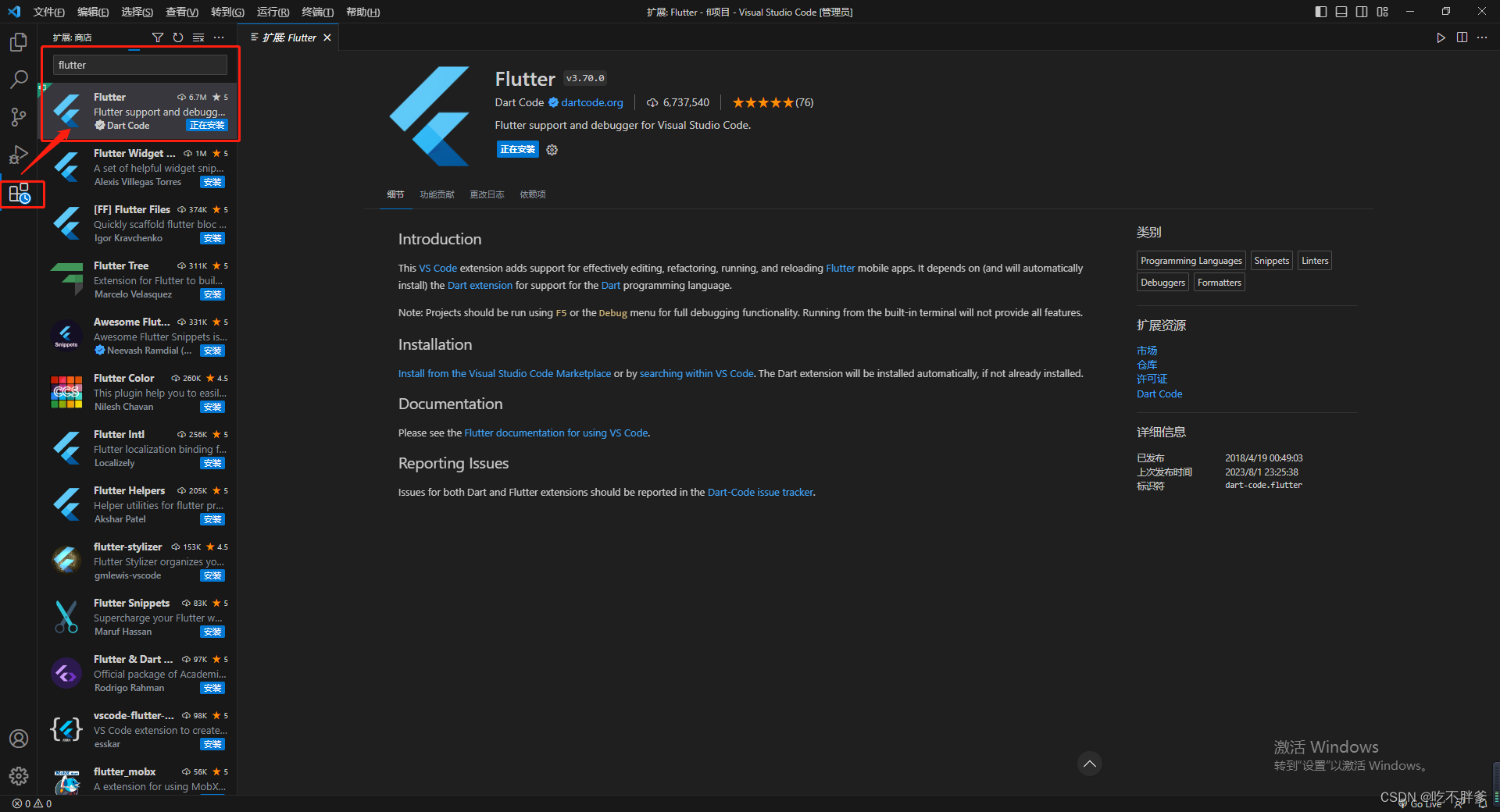
Task: Toggle the bottom panel layout icon
Action: point(1341,12)
